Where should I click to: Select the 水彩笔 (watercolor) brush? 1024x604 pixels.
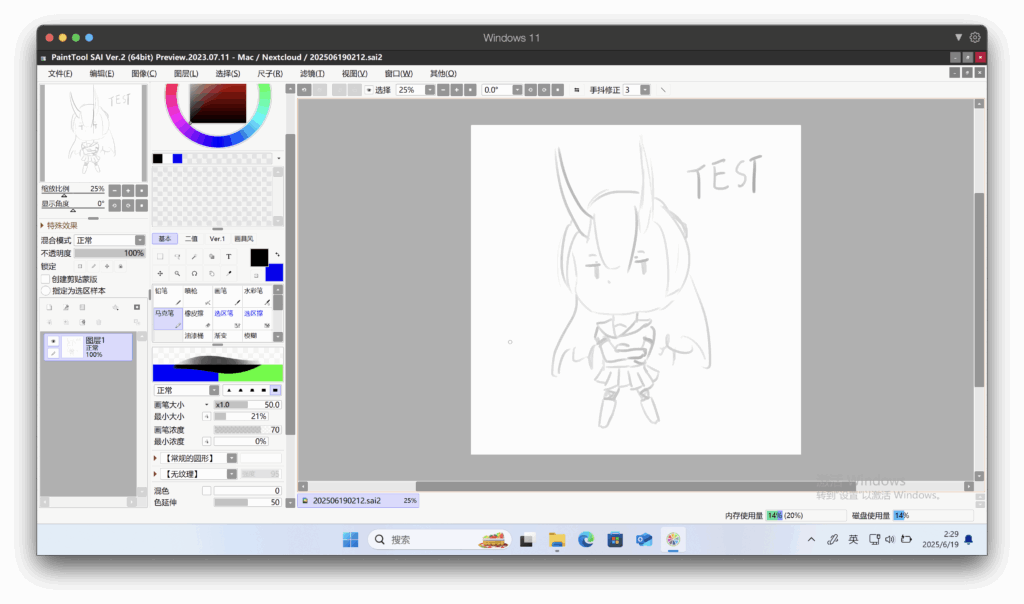coord(255,295)
